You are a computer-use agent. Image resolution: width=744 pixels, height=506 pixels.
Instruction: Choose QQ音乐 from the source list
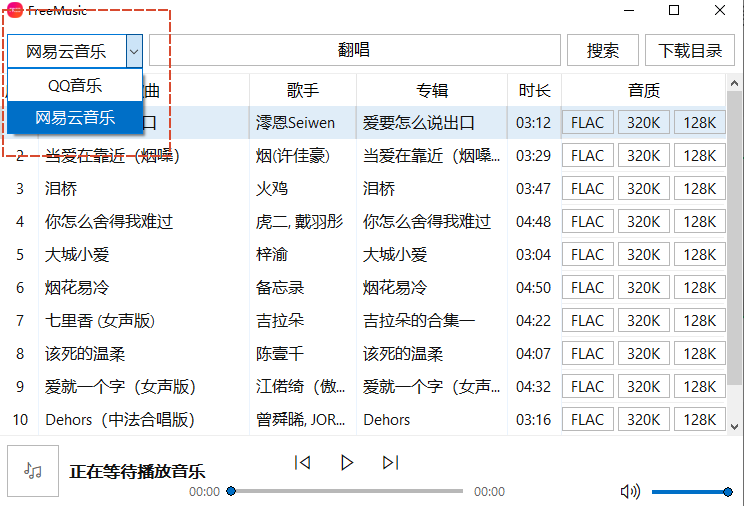(75, 85)
